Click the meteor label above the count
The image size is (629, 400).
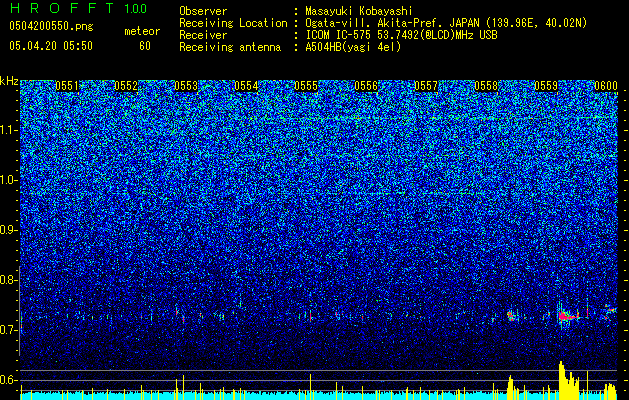(x=142, y=31)
